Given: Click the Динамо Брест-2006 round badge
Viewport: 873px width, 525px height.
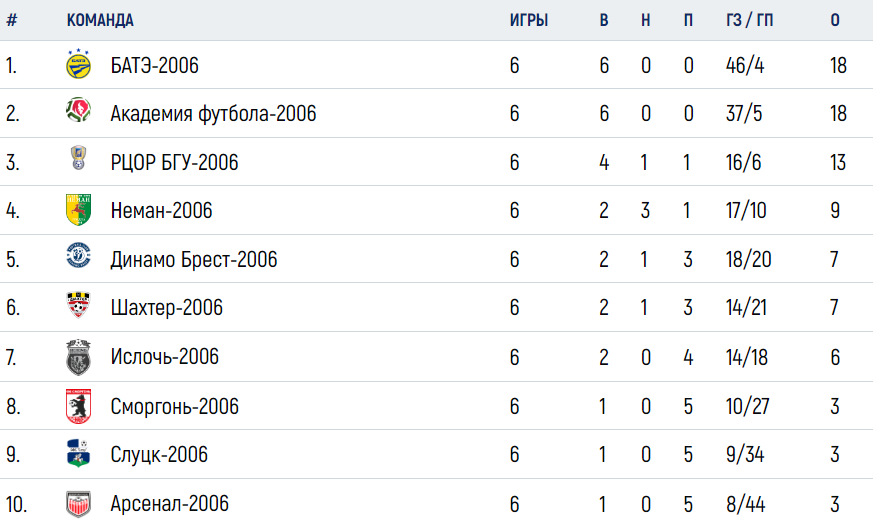Looking at the screenshot, I should [79, 255].
